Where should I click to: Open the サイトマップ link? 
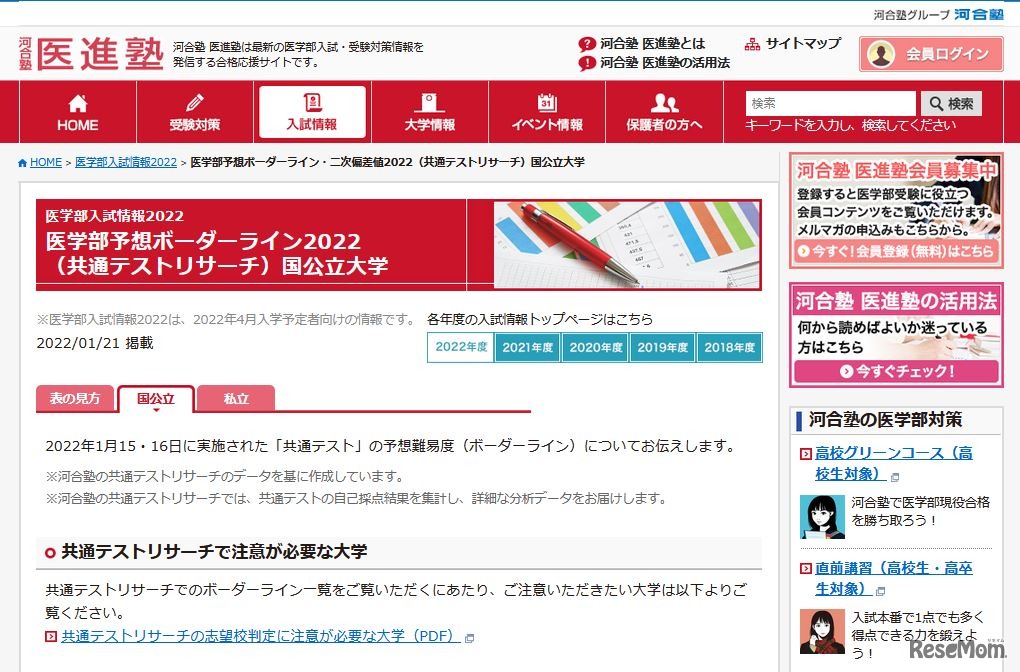803,44
